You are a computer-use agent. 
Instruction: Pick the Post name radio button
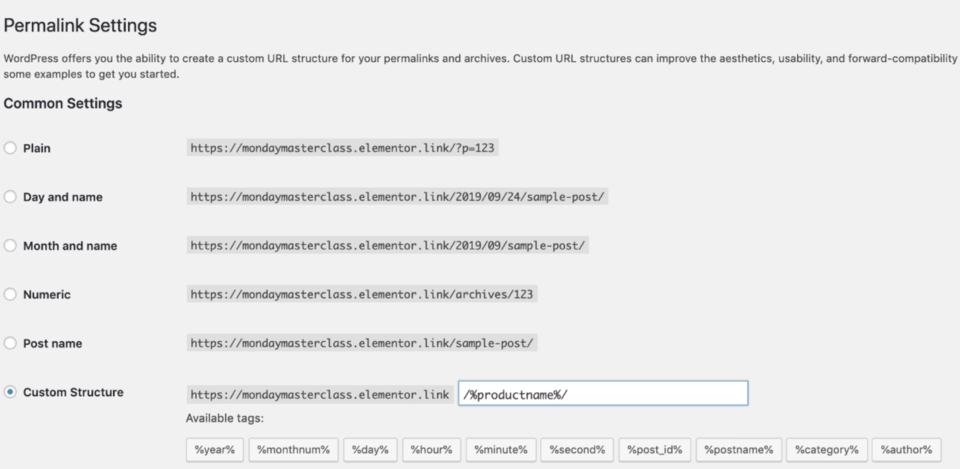tap(10, 343)
